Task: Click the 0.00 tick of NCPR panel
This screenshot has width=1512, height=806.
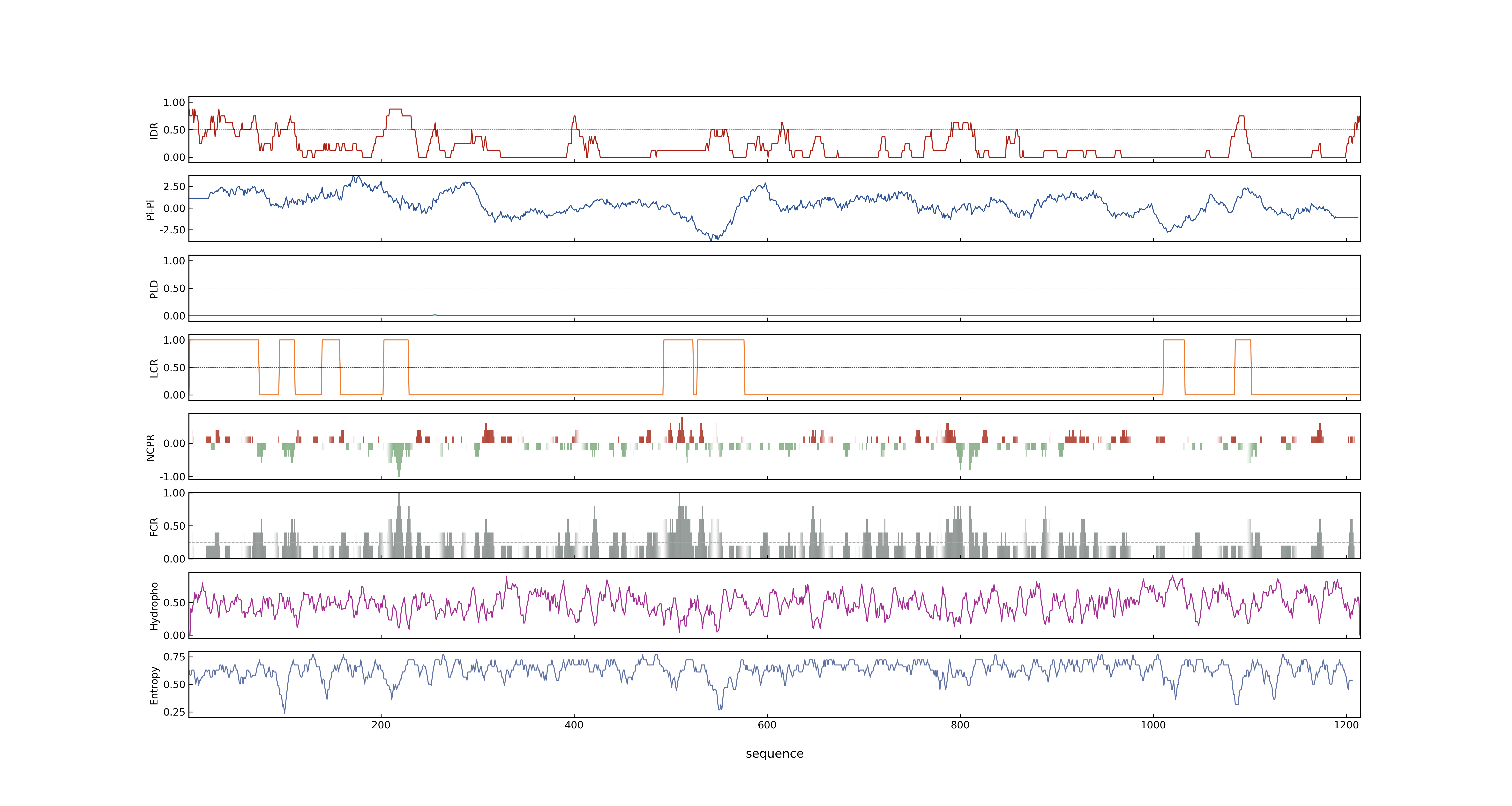Action: pyautogui.click(x=174, y=444)
